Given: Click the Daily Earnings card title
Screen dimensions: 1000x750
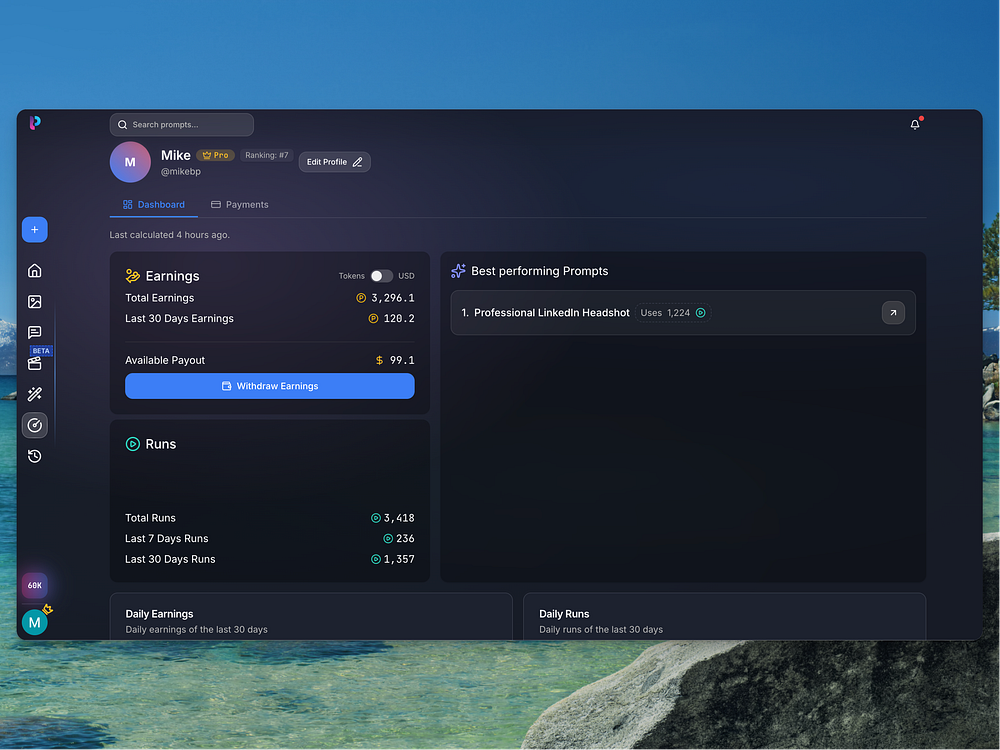Looking at the screenshot, I should (x=159, y=614).
